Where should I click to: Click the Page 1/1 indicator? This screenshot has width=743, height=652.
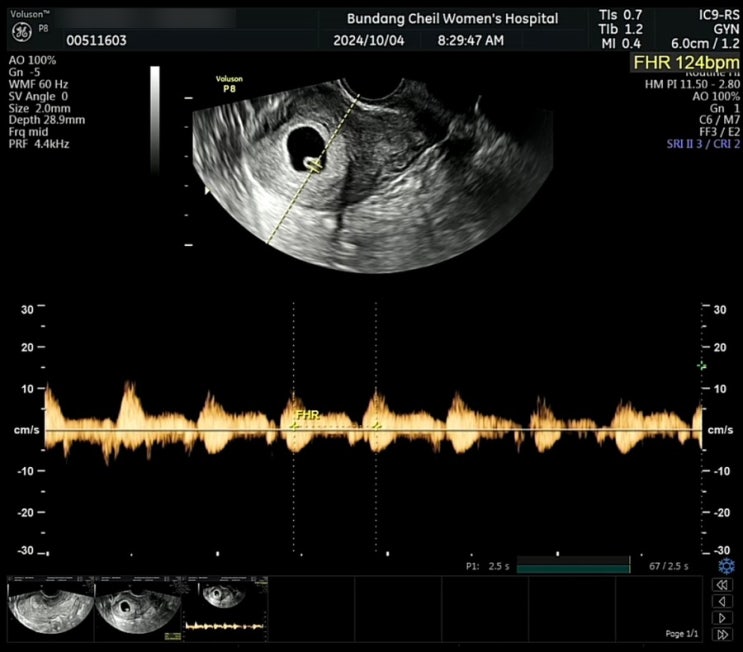click(x=681, y=634)
